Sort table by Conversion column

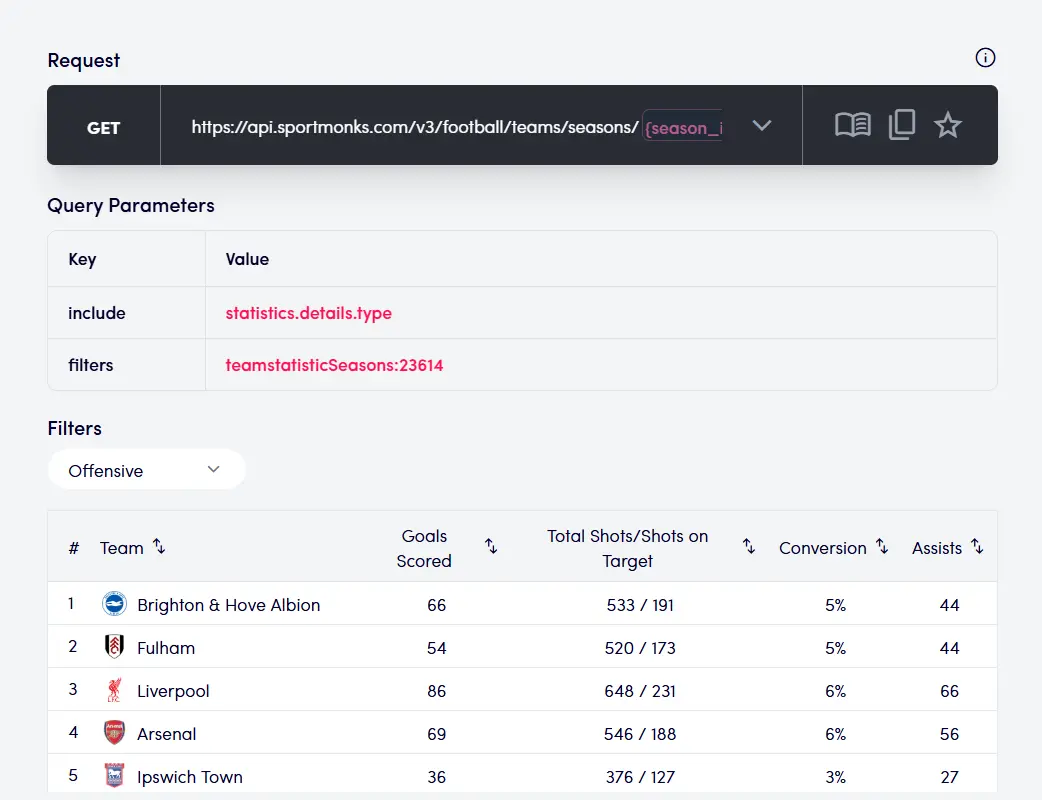tap(882, 547)
